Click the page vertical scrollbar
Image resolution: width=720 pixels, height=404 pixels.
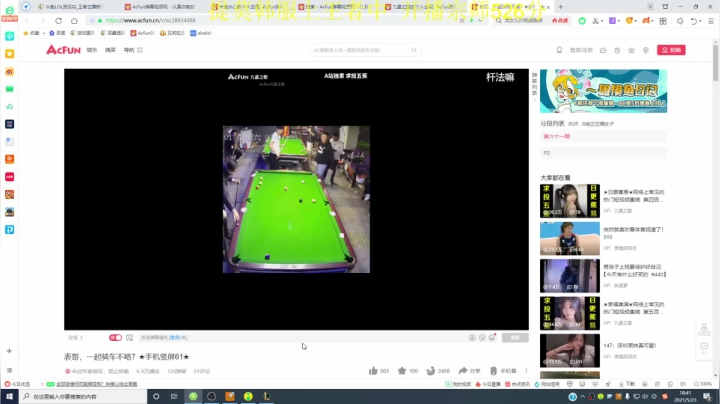[715, 62]
